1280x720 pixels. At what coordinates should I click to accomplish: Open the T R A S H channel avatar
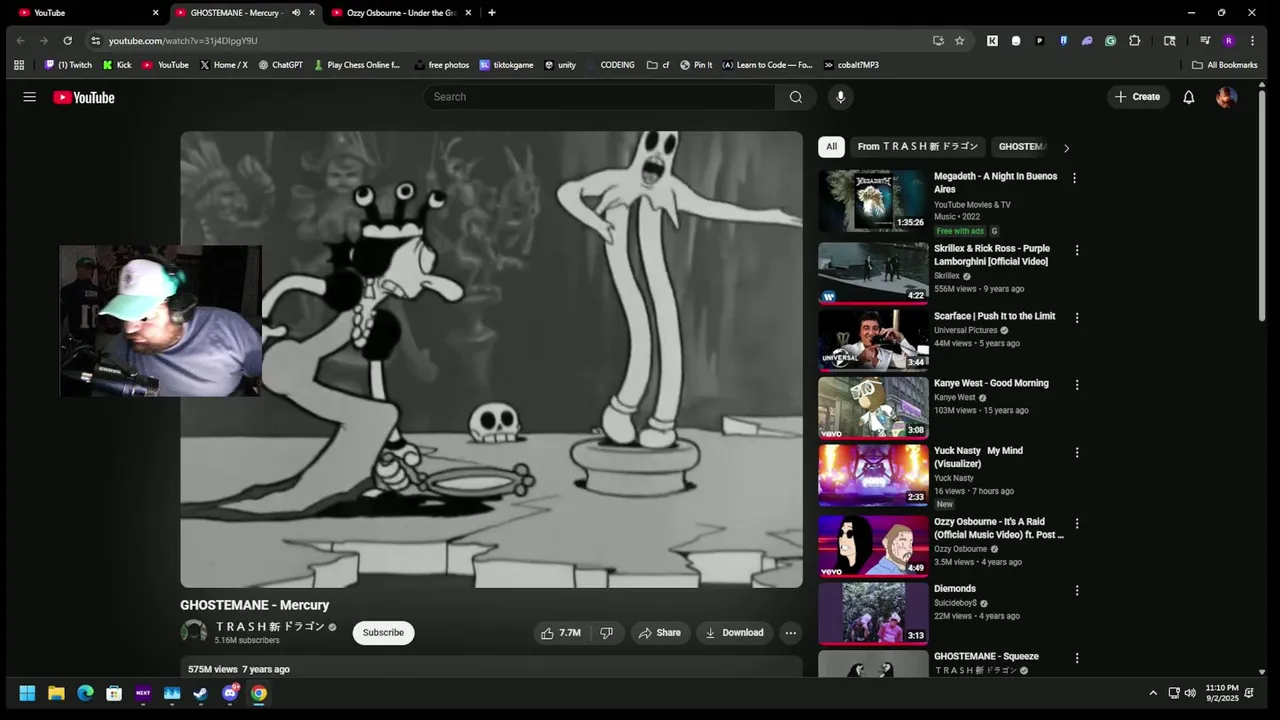193,632
